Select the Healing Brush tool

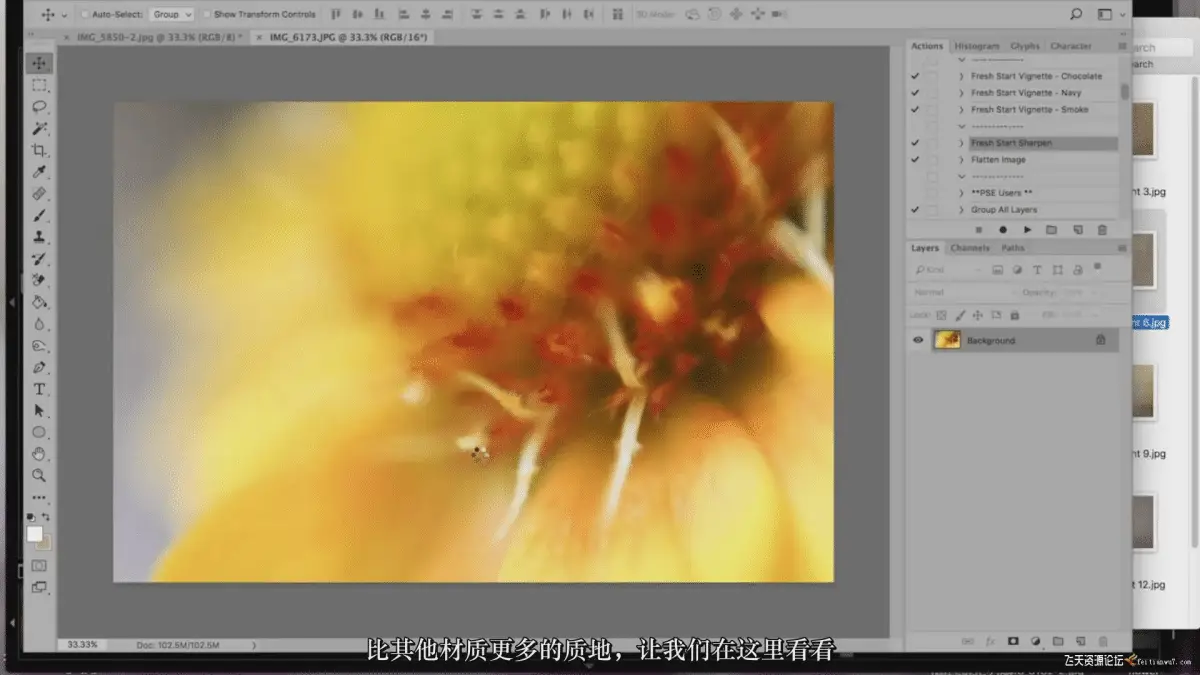point(40,194)
